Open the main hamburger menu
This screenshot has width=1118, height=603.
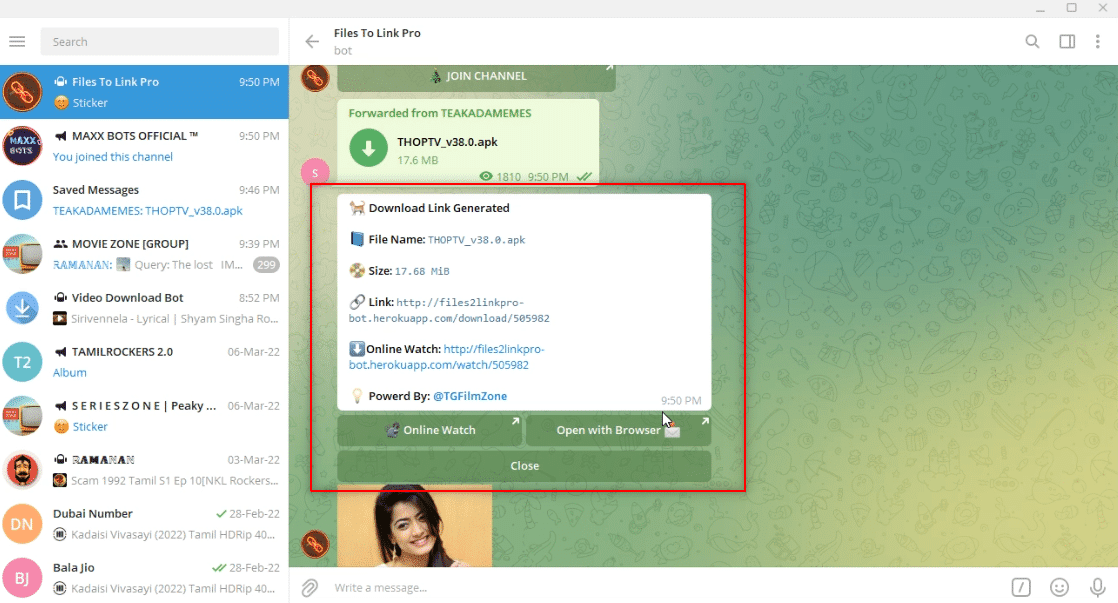tap(16, 41)
